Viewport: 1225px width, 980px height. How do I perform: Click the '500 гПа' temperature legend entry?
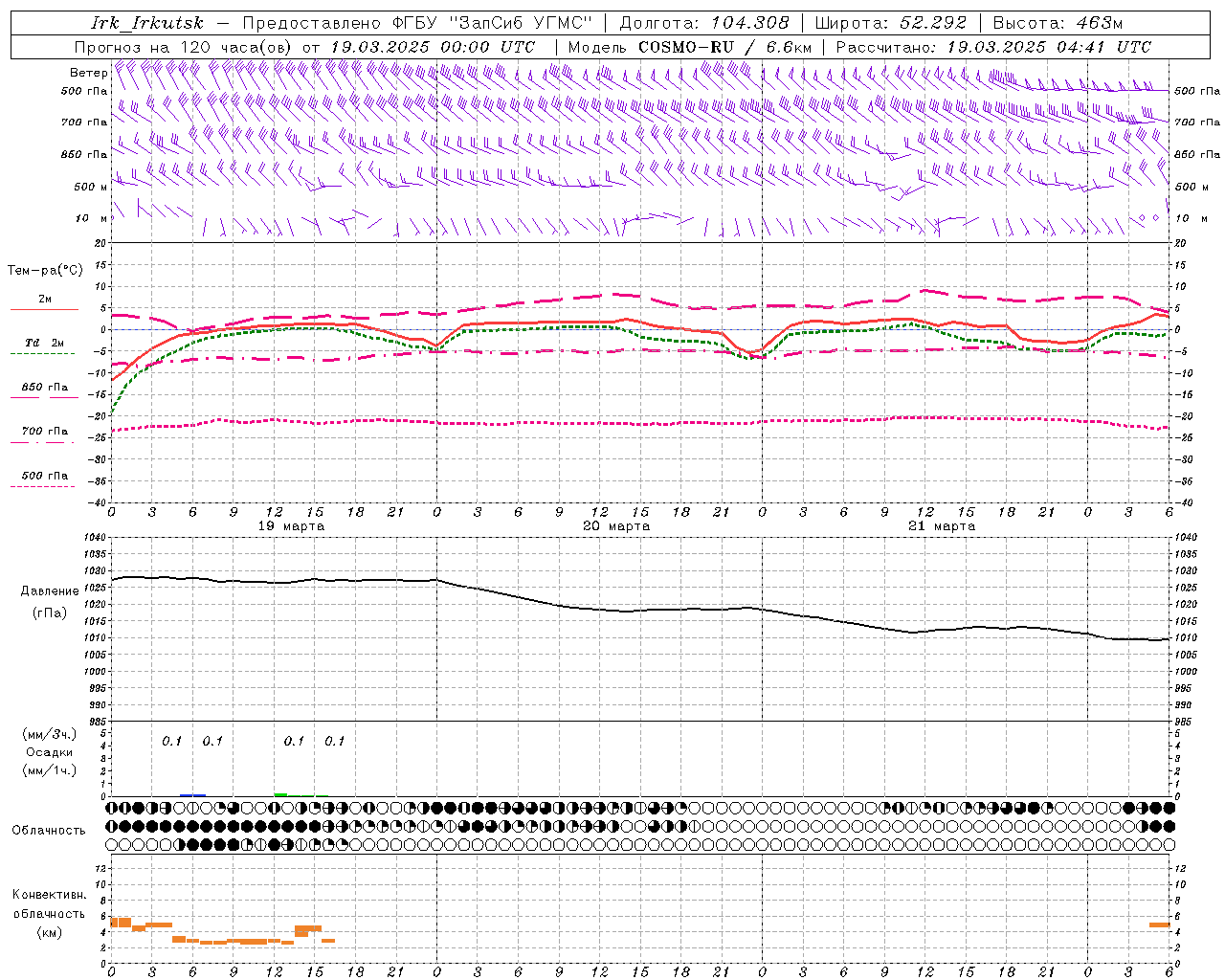44,476
